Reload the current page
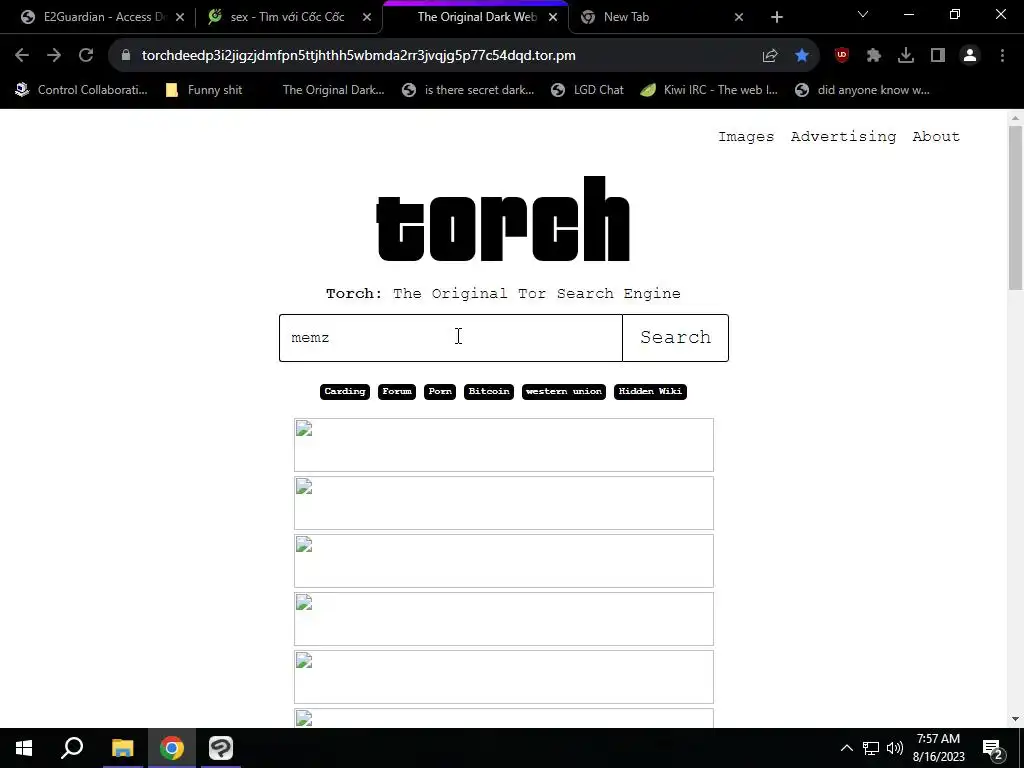The image size is (1024, 768). pos(86,56)
